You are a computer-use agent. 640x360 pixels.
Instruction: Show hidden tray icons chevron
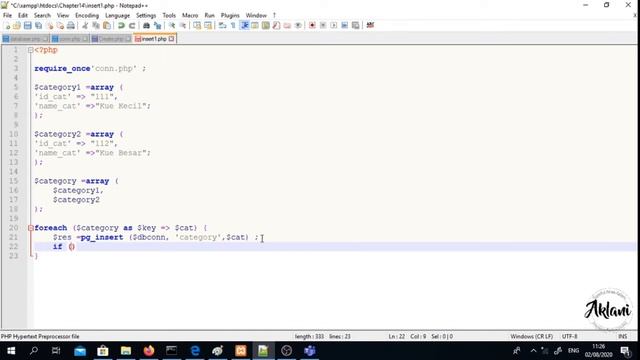[533, 351]
